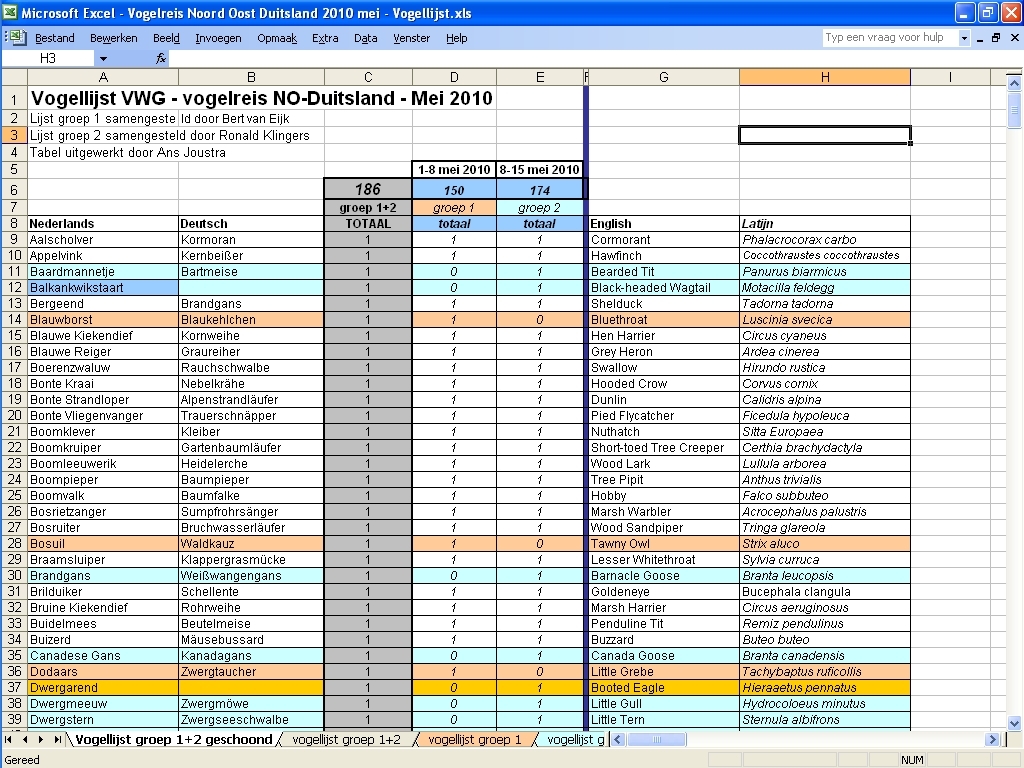Image resolution: width=1024 pixels, height=768 pixels.
Task: Select the cell 'Balkankwikstaart'
Action: [x=103, y=288]
